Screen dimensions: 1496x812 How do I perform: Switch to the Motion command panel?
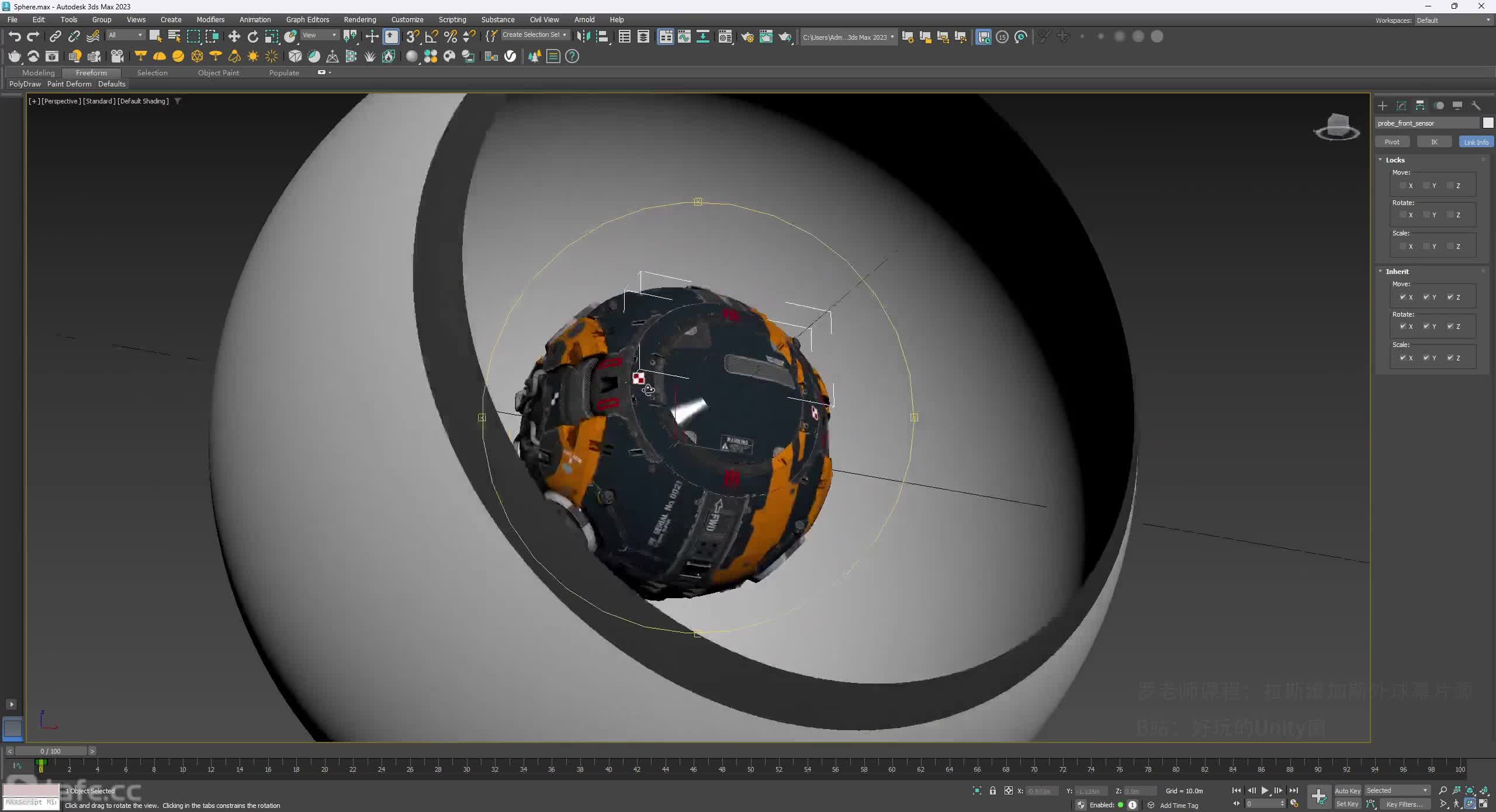1439,106
